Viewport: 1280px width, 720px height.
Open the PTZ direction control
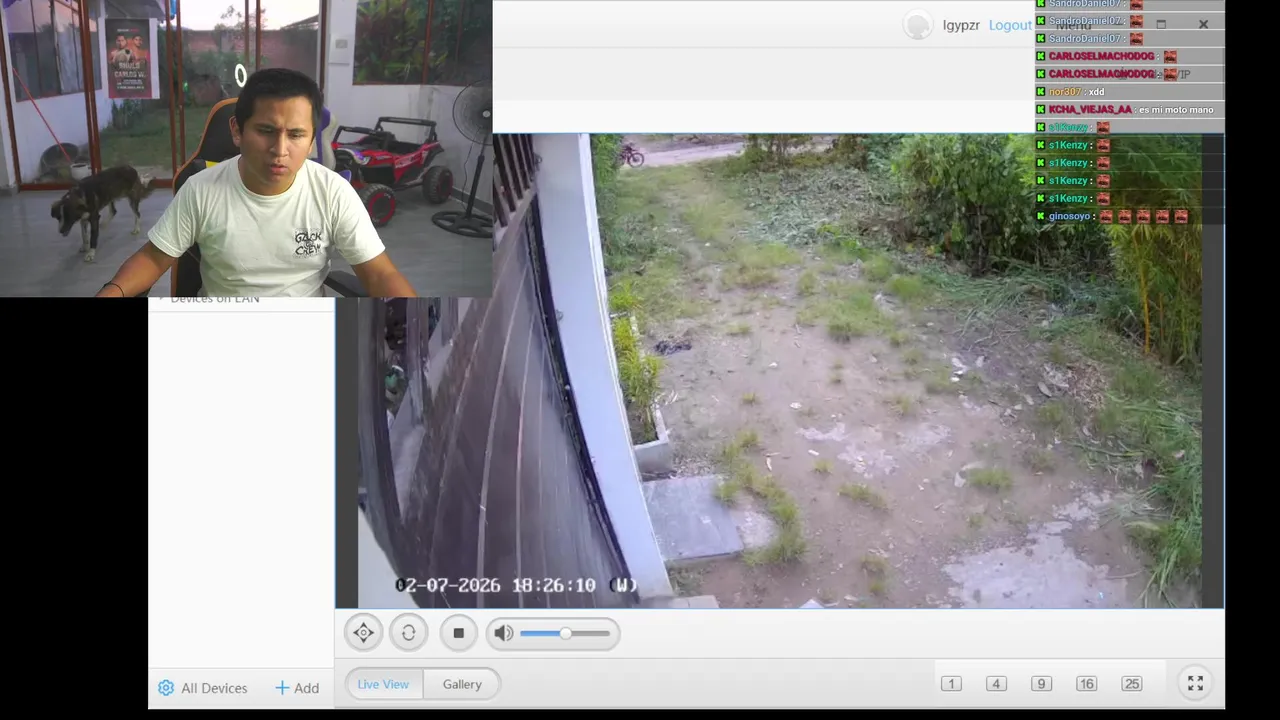364,633
